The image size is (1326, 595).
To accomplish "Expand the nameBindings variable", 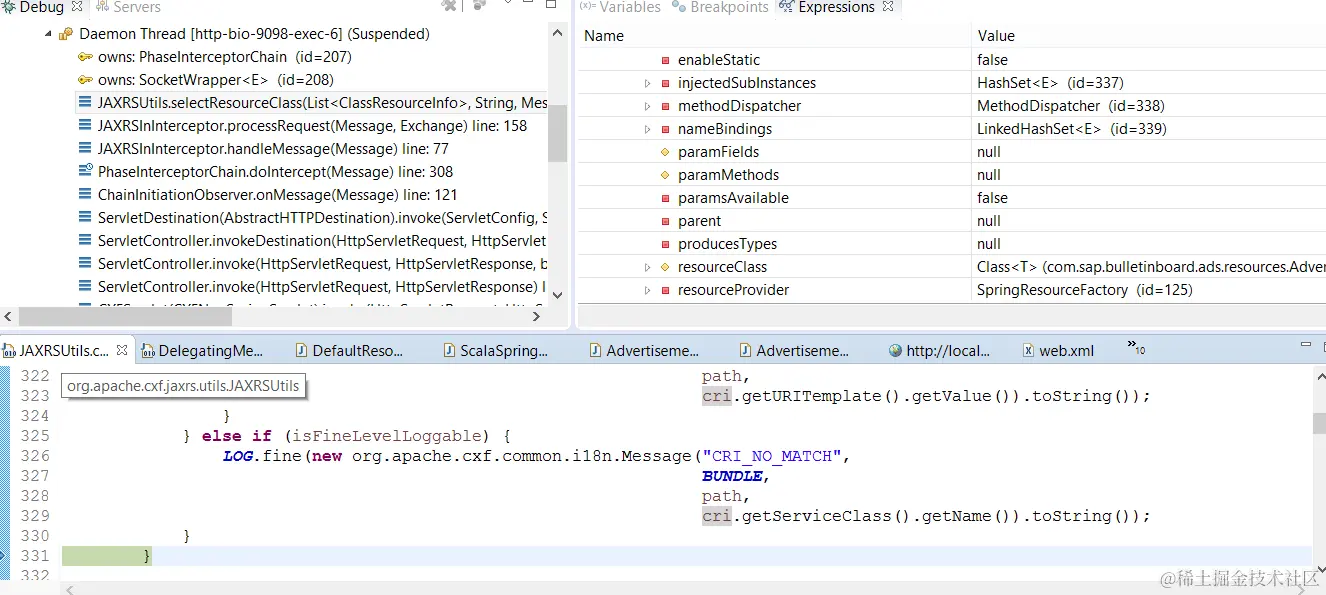I will click(648, 129).
